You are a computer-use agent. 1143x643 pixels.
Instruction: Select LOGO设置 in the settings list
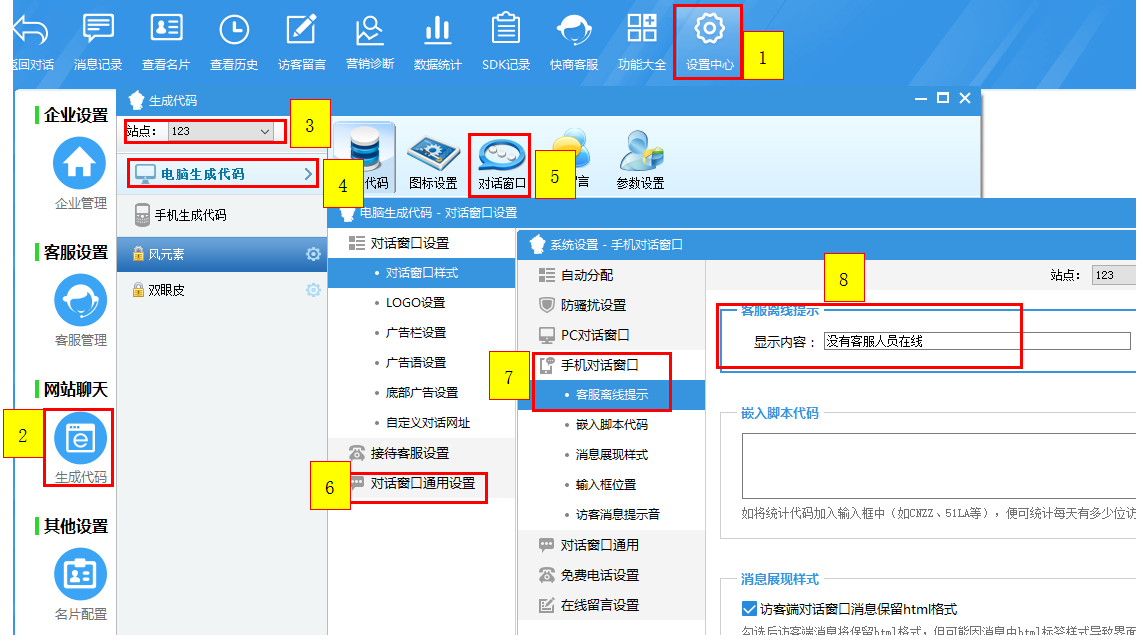(x=415, y=303)
